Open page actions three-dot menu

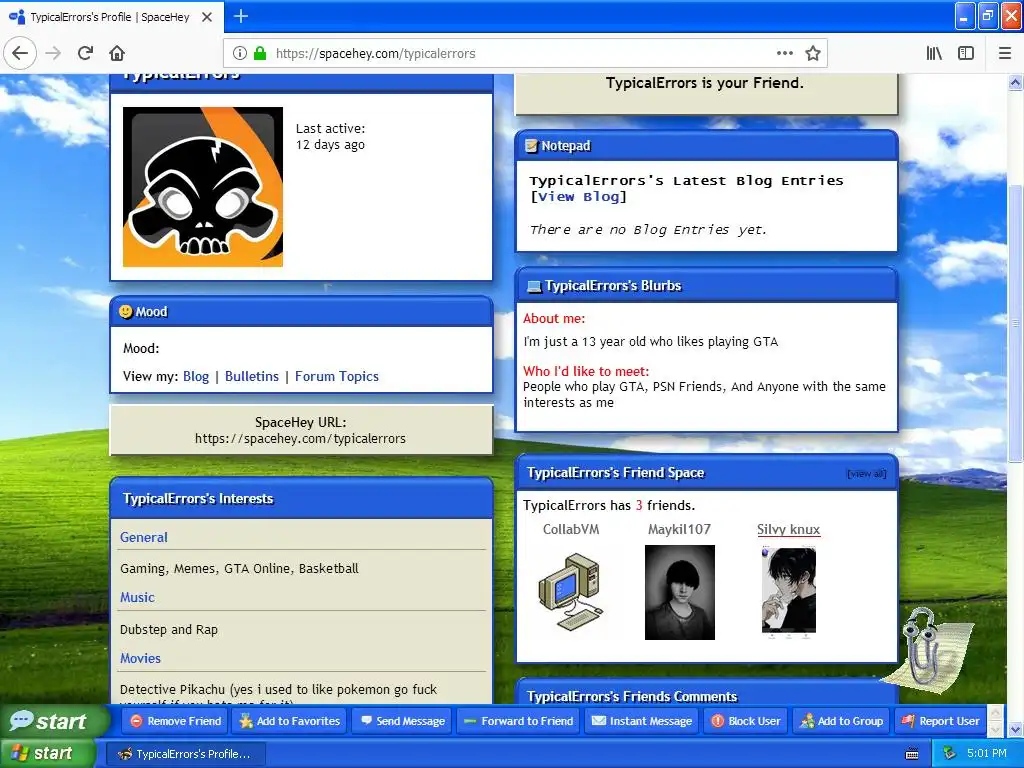tap(785, 54)
